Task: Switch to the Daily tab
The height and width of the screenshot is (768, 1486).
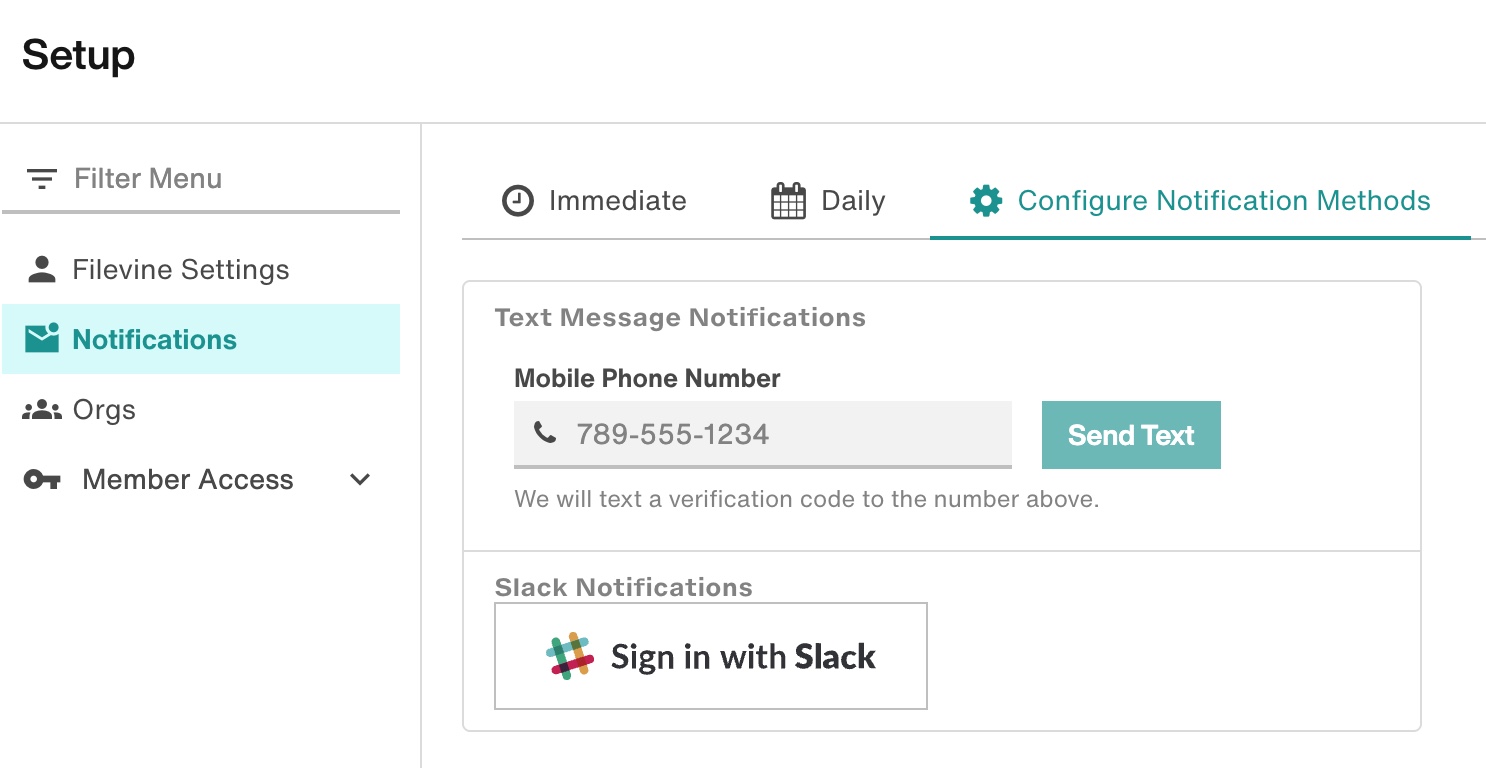Action: [x=828, y=201]
